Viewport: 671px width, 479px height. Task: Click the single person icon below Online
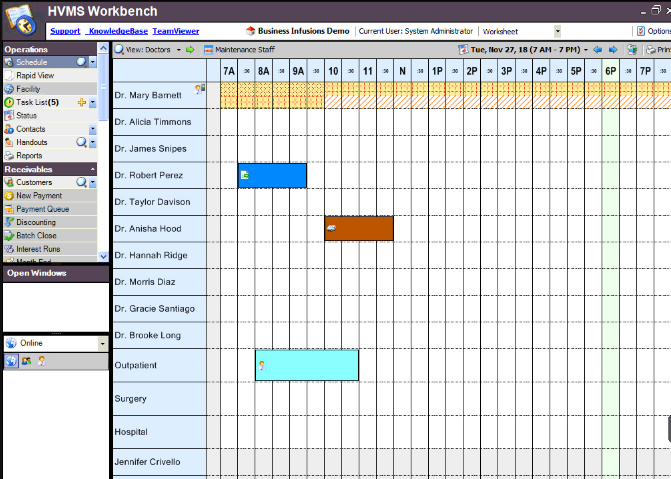(41, 361)
